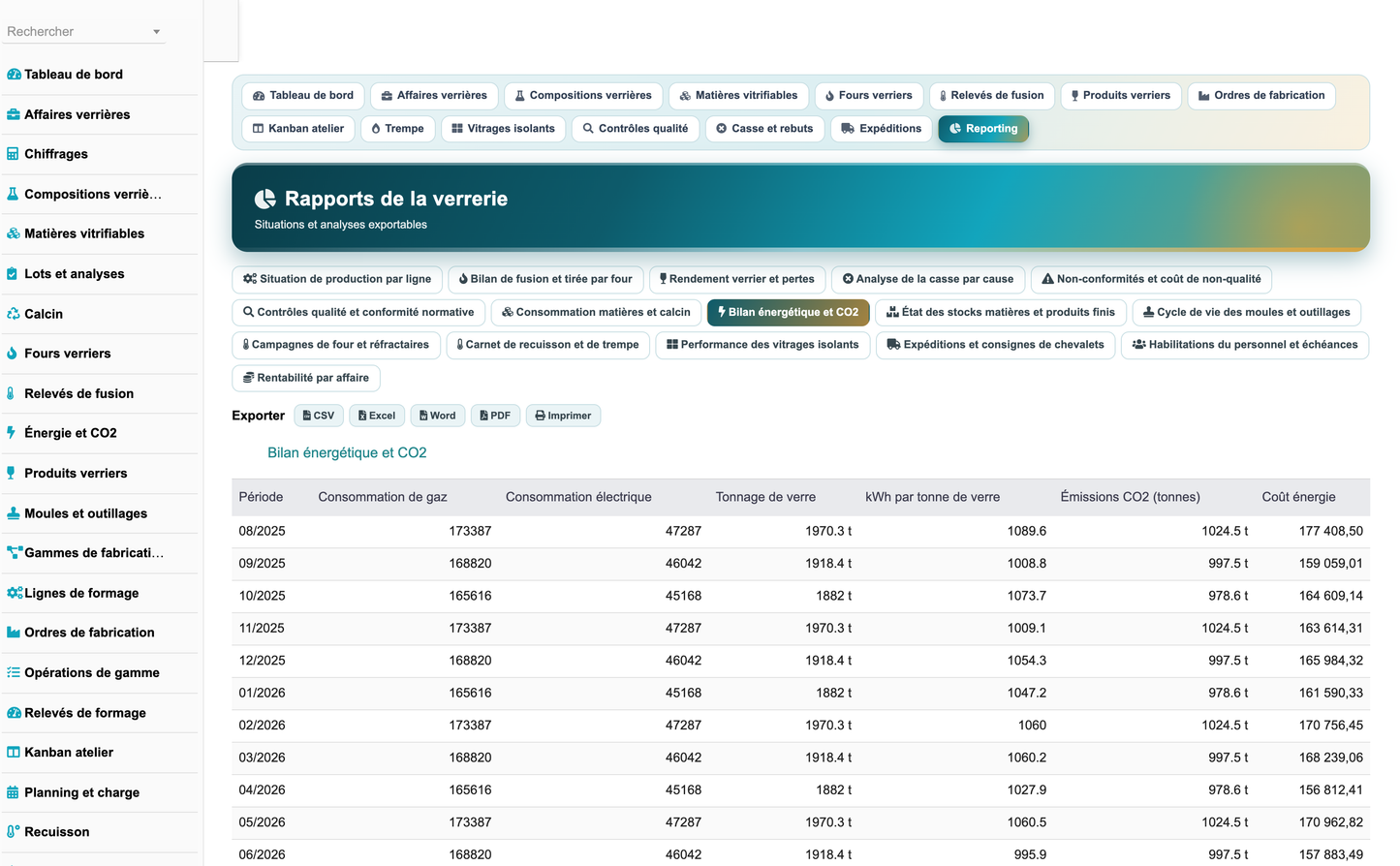1400x866 pixels.
Task: Open Performance des vitrages isolants report
Action: (762, 345)
